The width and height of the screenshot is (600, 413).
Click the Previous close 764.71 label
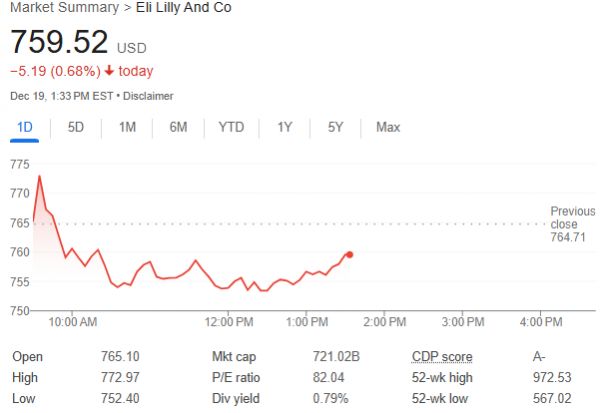pyautogui.click(x=572, y=224)
